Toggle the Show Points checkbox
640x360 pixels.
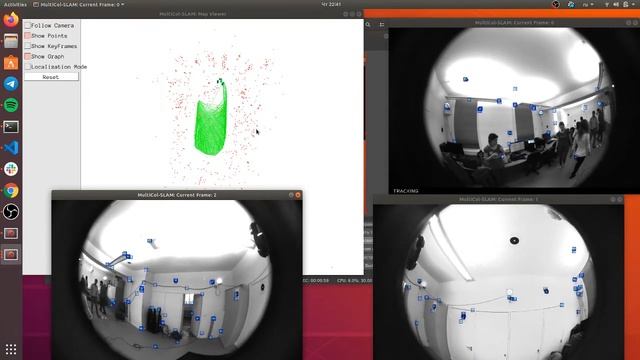coord(28,36)
